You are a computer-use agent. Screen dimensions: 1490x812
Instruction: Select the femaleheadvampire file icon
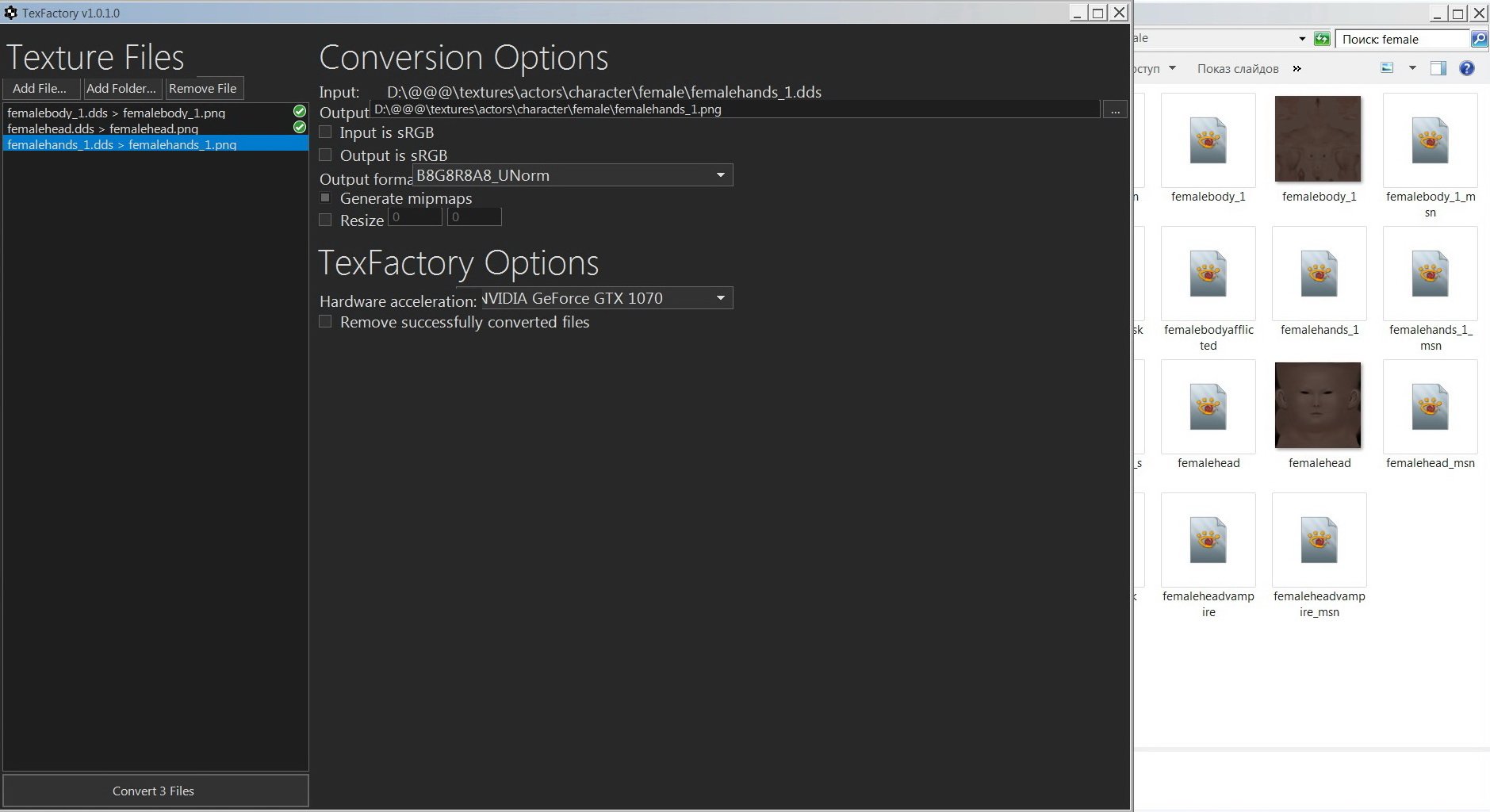coord(1208,541)
